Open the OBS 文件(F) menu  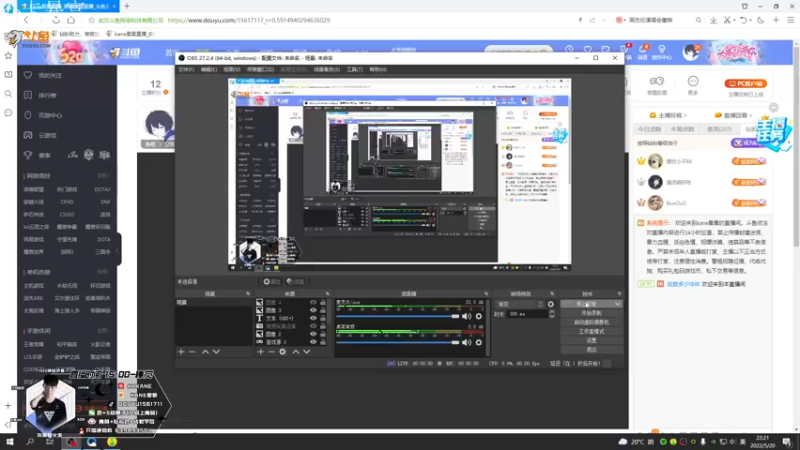click(186, 69)
